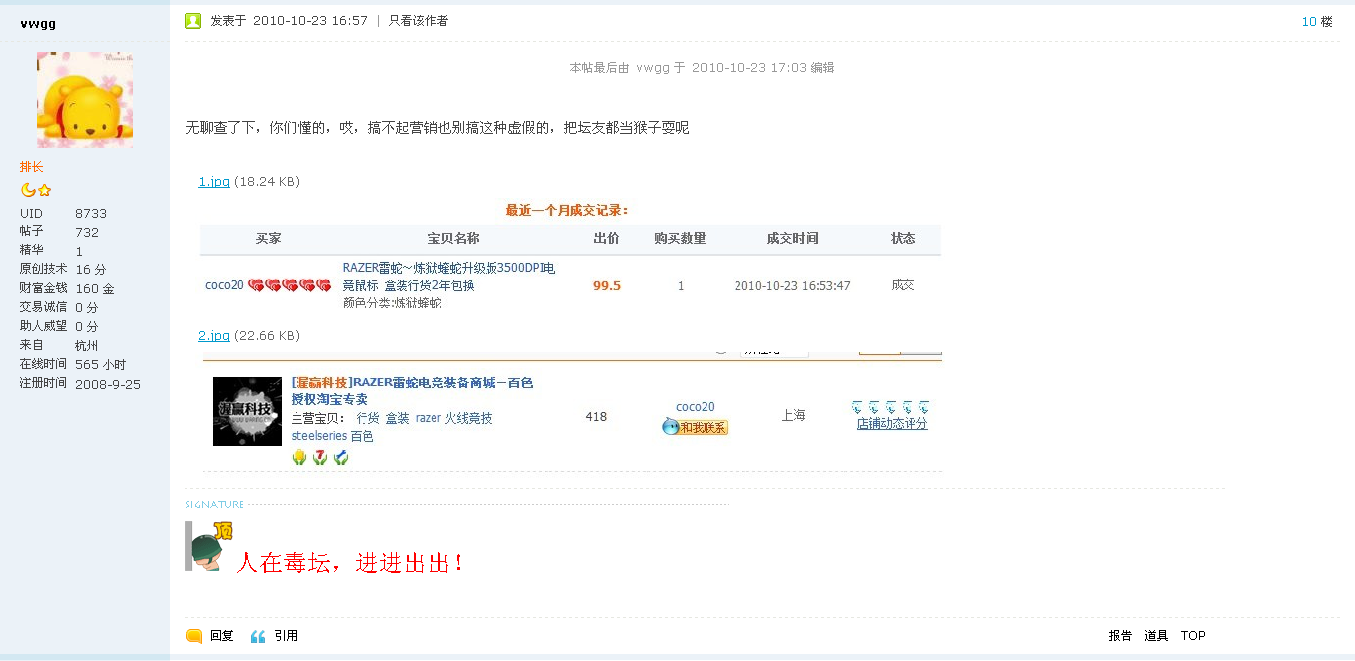
Task: Click the signature soldier 顶 image
Action: [x=210, y=546]
